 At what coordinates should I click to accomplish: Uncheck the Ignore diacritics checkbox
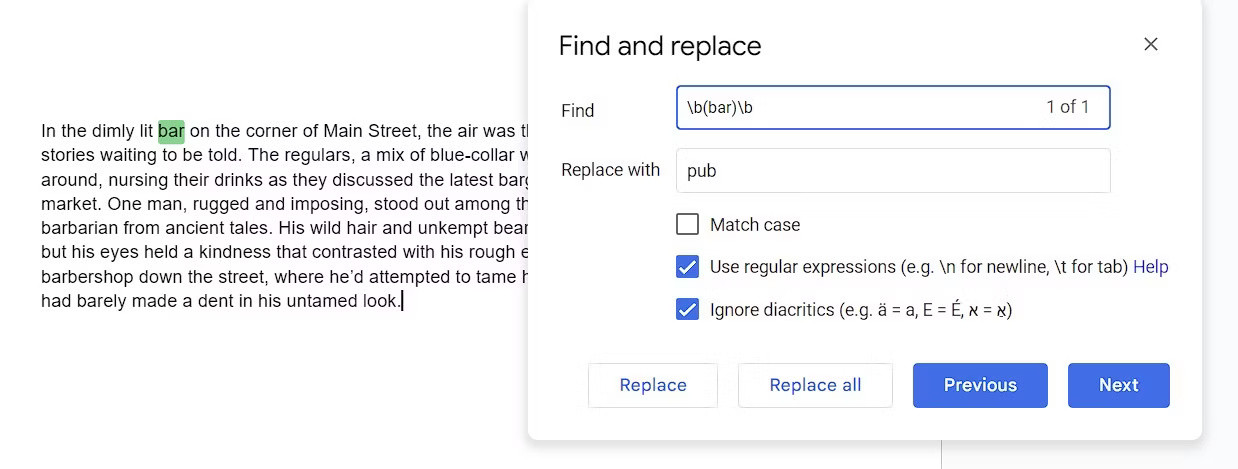687,310
